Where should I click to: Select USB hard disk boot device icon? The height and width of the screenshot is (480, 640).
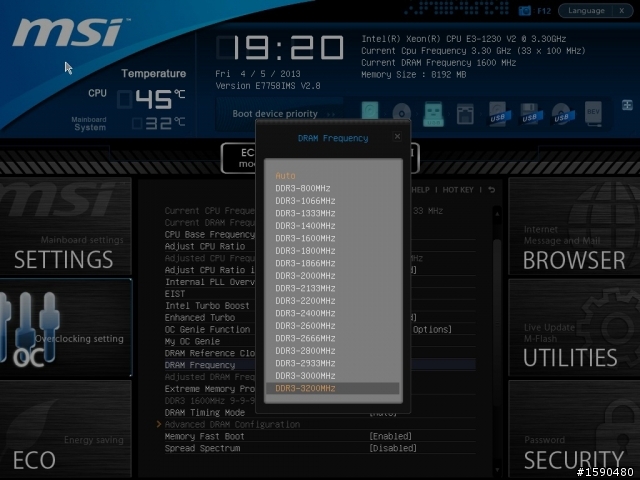[x=499, y=114]
